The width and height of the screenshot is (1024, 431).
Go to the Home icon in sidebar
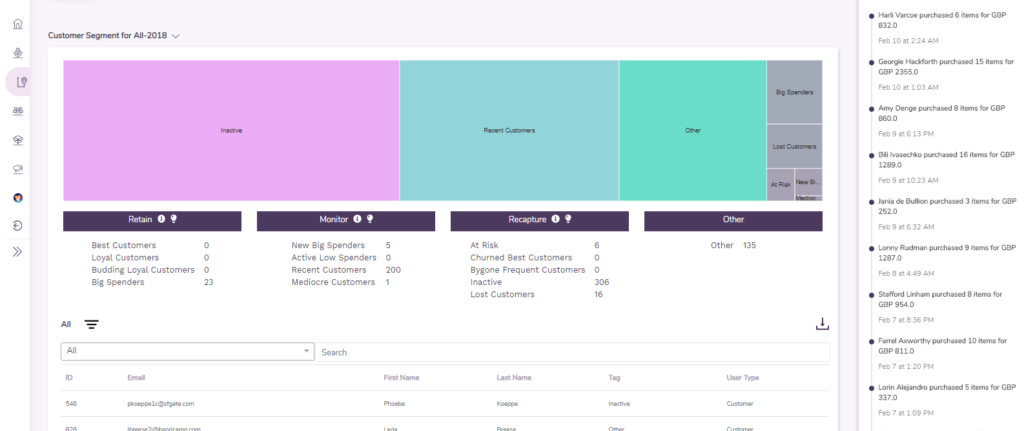(17, 24)
